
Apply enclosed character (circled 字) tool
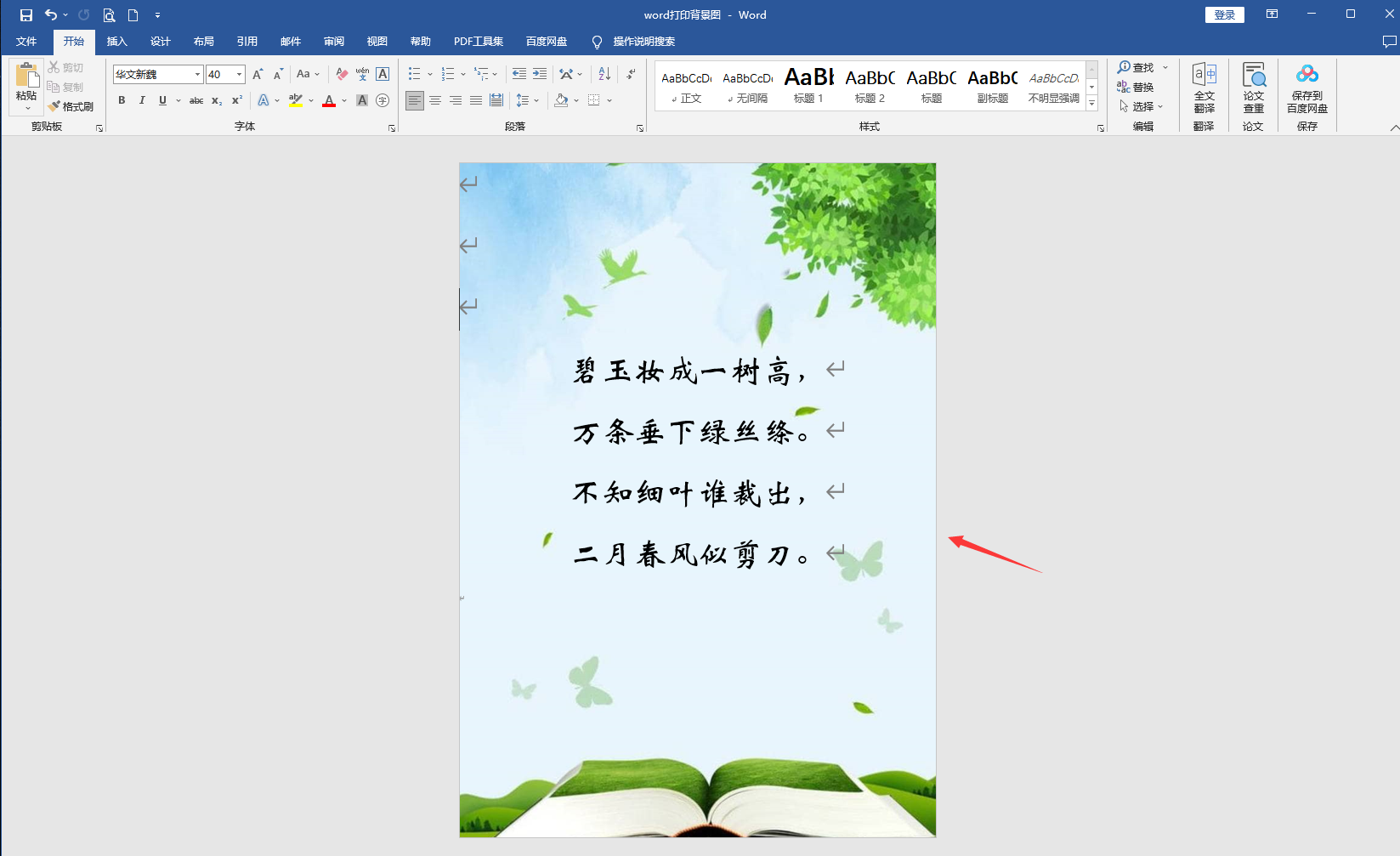(383, 100)
